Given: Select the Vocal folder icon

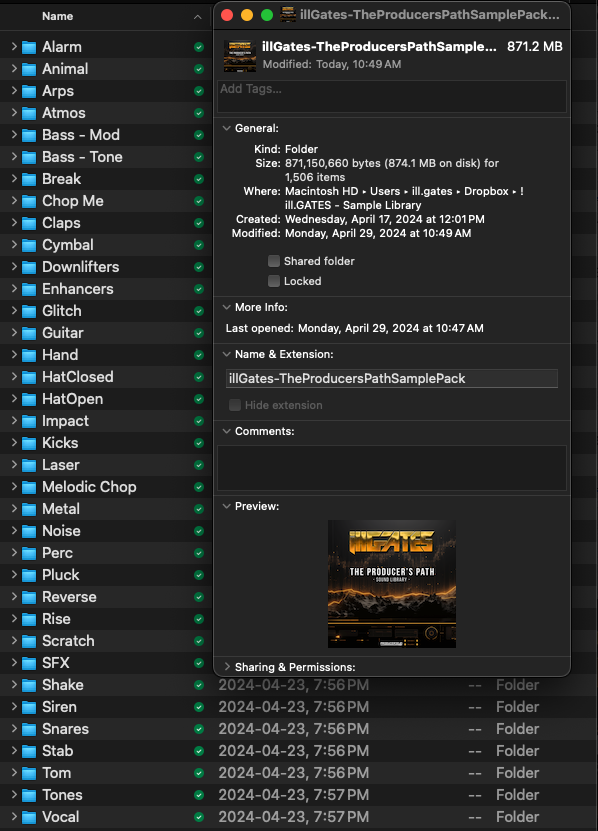Looking at the screenshot, I should (x=29, y=817).
